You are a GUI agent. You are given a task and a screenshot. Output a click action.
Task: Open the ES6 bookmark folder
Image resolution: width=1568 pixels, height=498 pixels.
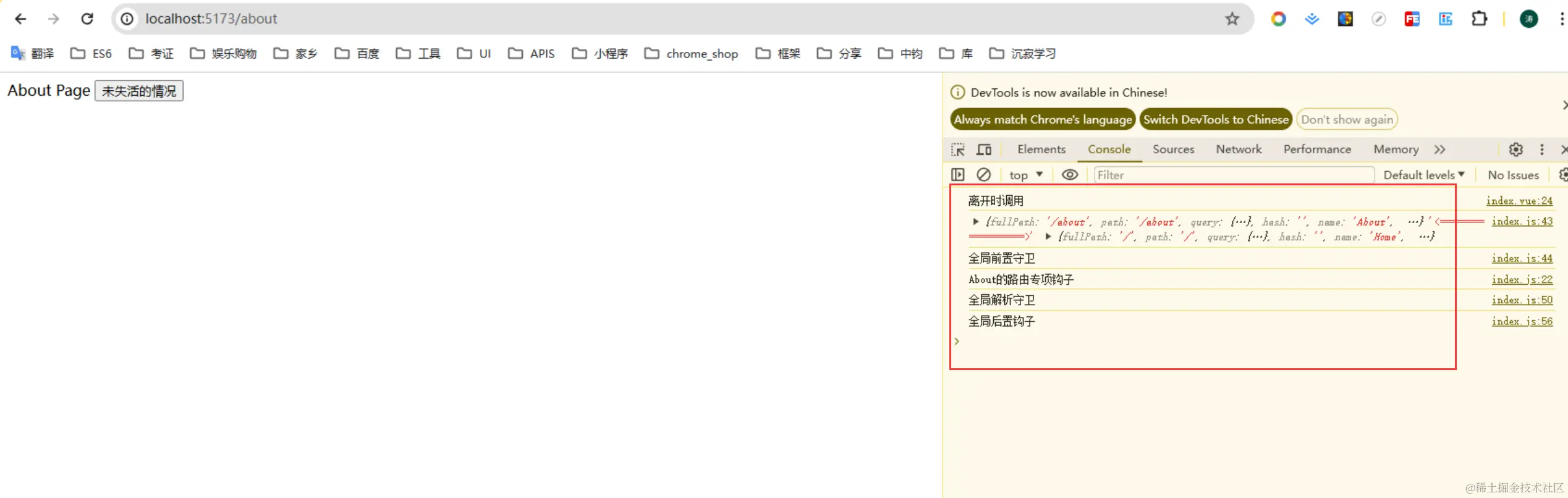click(91, 54)
